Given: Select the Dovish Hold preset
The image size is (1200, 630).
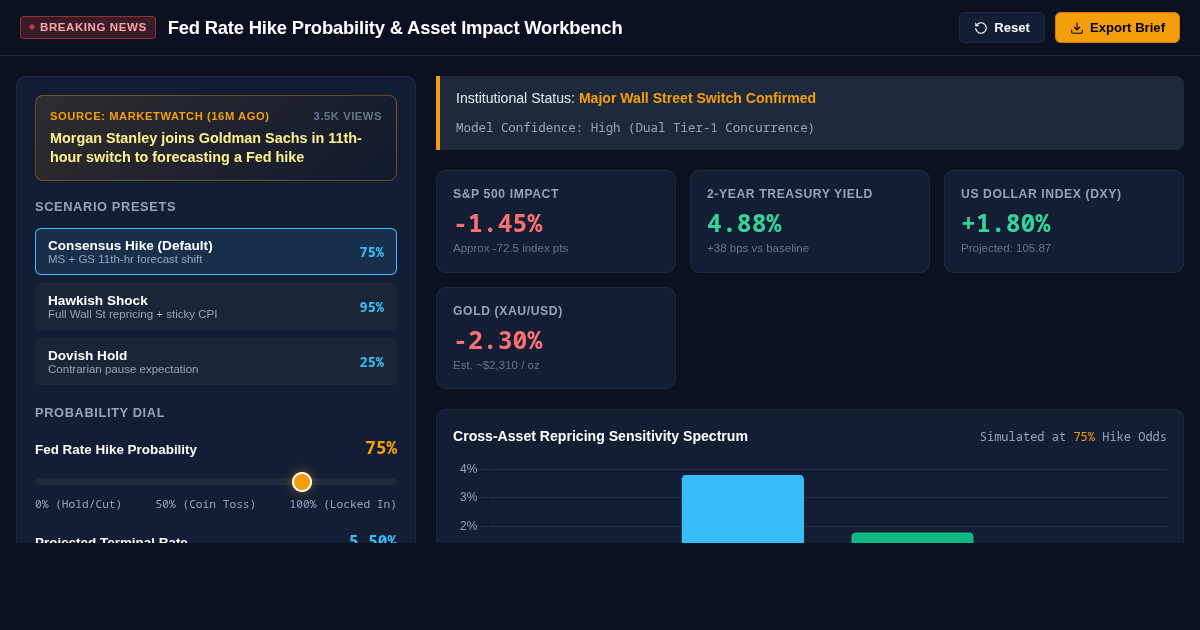Looking at the screenshot, I should point(216,362).
